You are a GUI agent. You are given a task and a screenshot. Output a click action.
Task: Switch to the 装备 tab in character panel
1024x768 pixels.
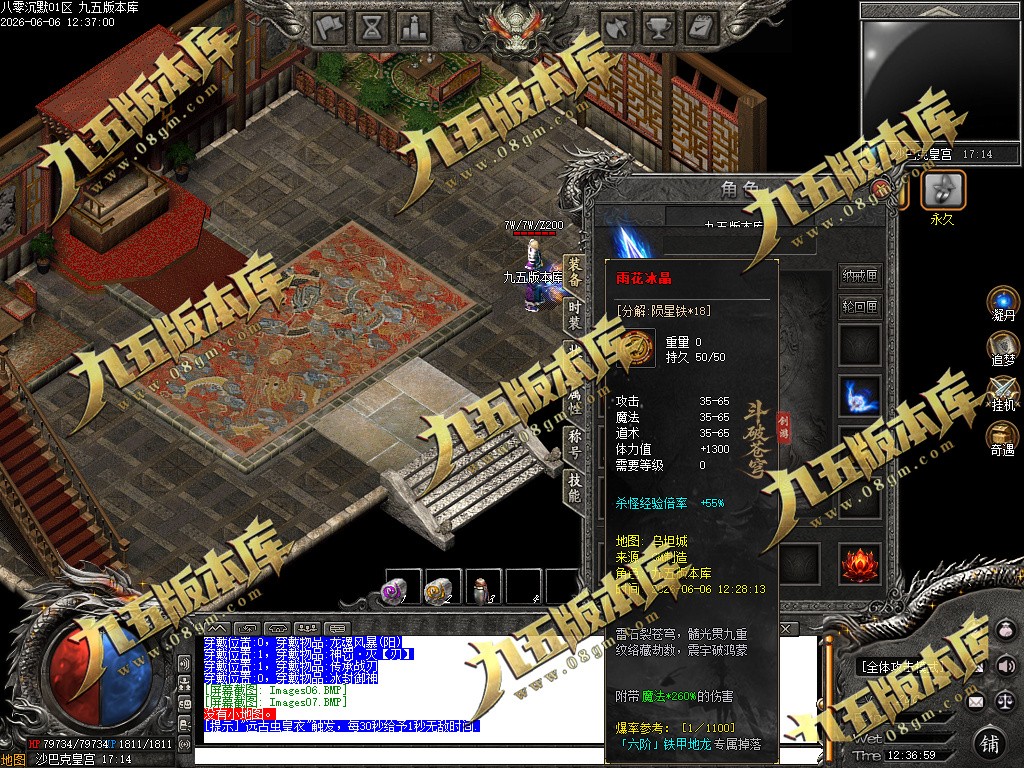[x=574, y=272]
